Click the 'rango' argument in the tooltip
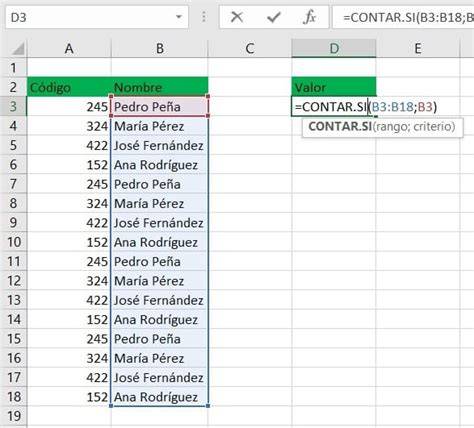 click(x=391, y=127)
